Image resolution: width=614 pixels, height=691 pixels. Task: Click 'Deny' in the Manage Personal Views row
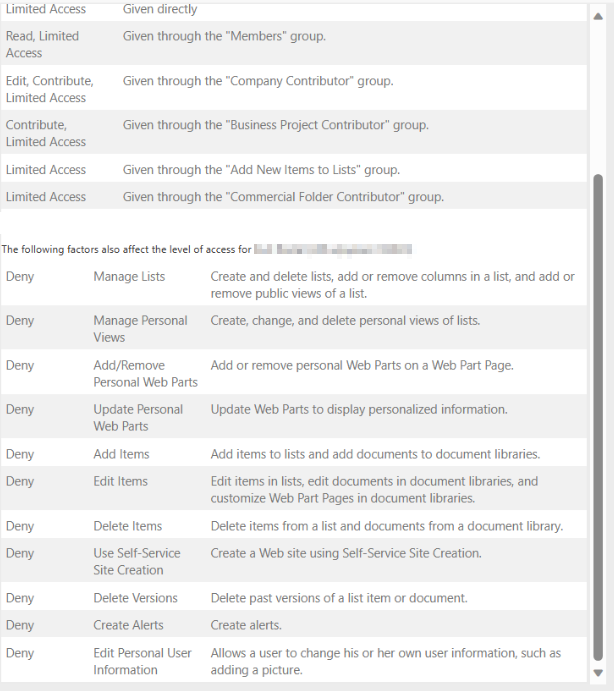[x=20, y=320]
